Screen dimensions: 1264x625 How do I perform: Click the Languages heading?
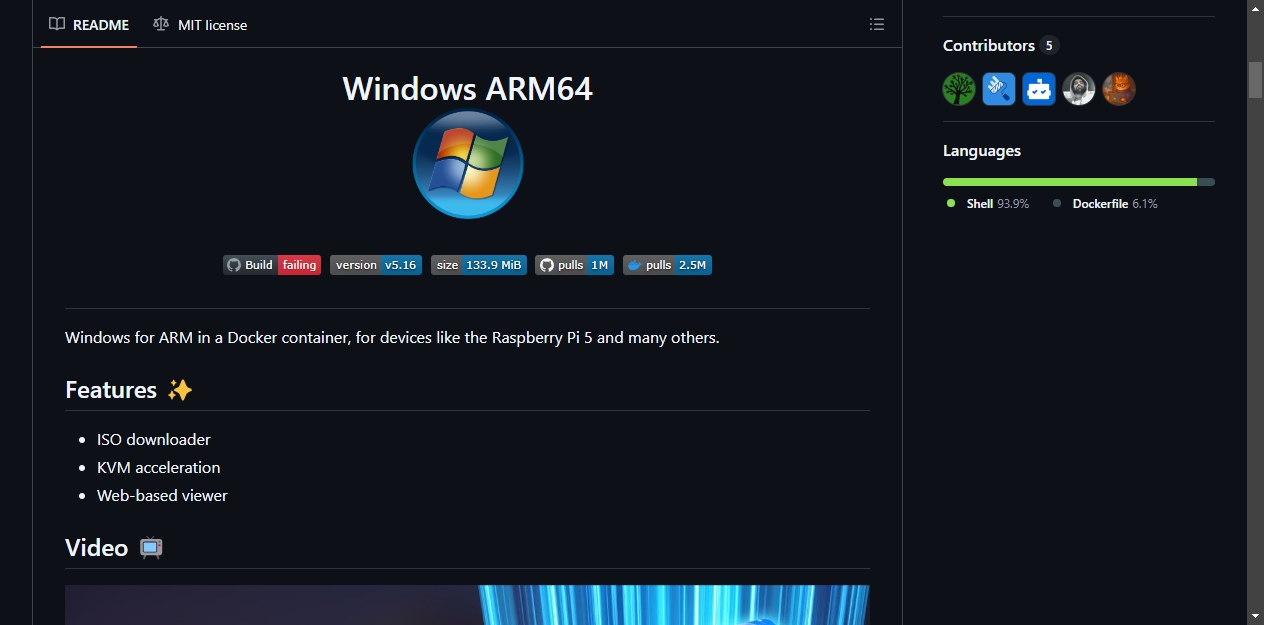[982, 151]
